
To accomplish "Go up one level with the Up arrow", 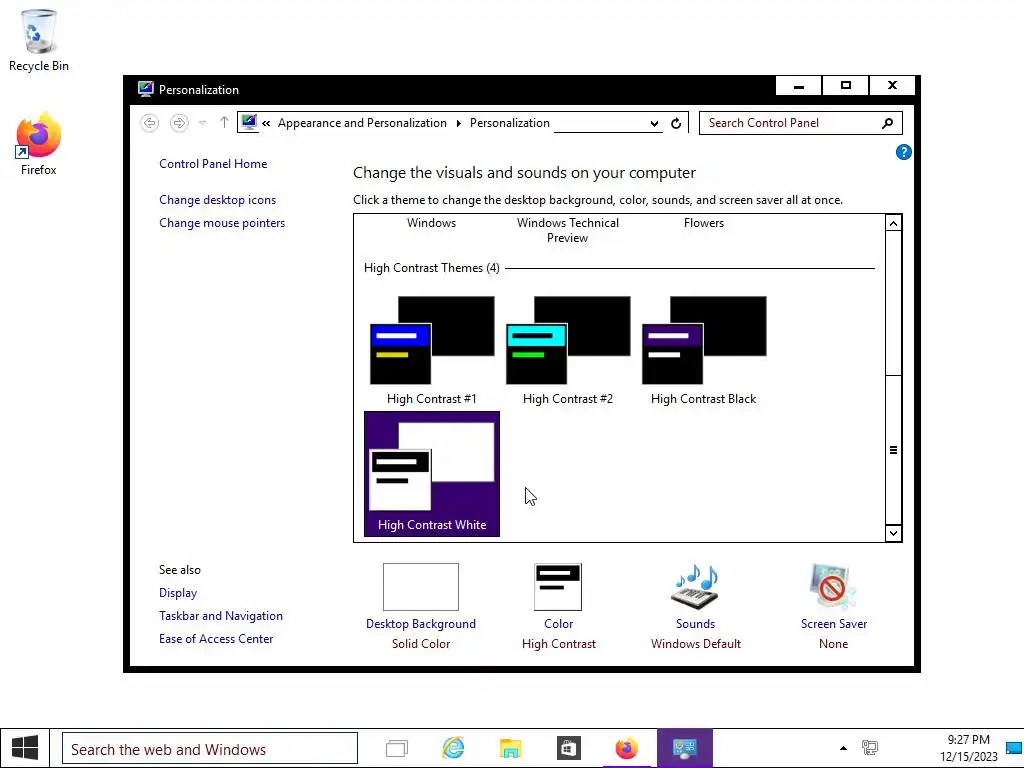I will tap(224, 123).
